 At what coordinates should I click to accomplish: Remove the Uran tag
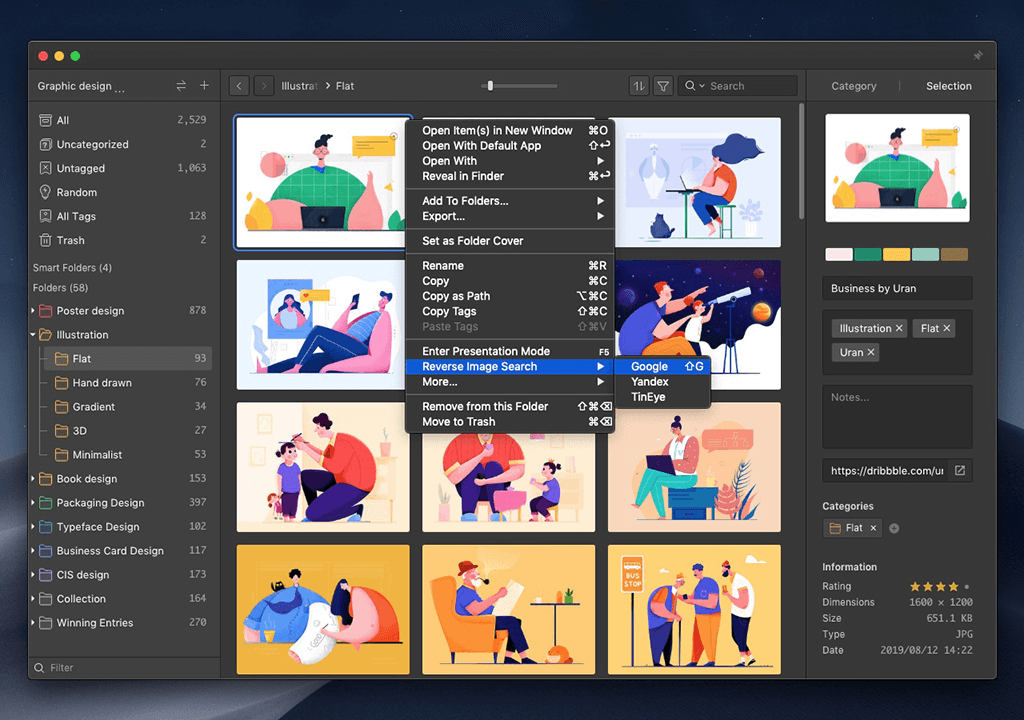pyautogui.click(x=871, y=352)
